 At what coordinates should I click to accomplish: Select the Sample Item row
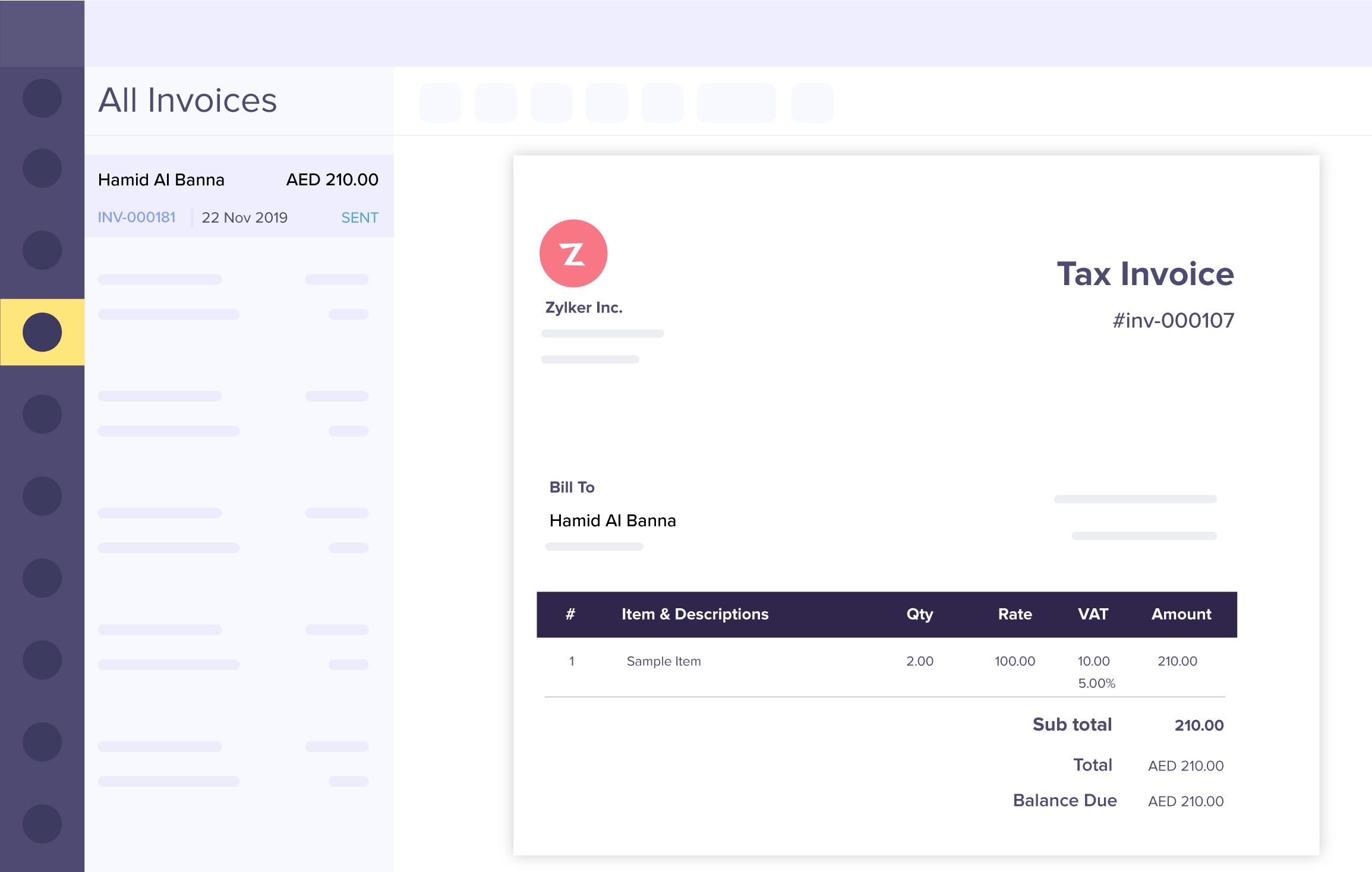[664, 661]
